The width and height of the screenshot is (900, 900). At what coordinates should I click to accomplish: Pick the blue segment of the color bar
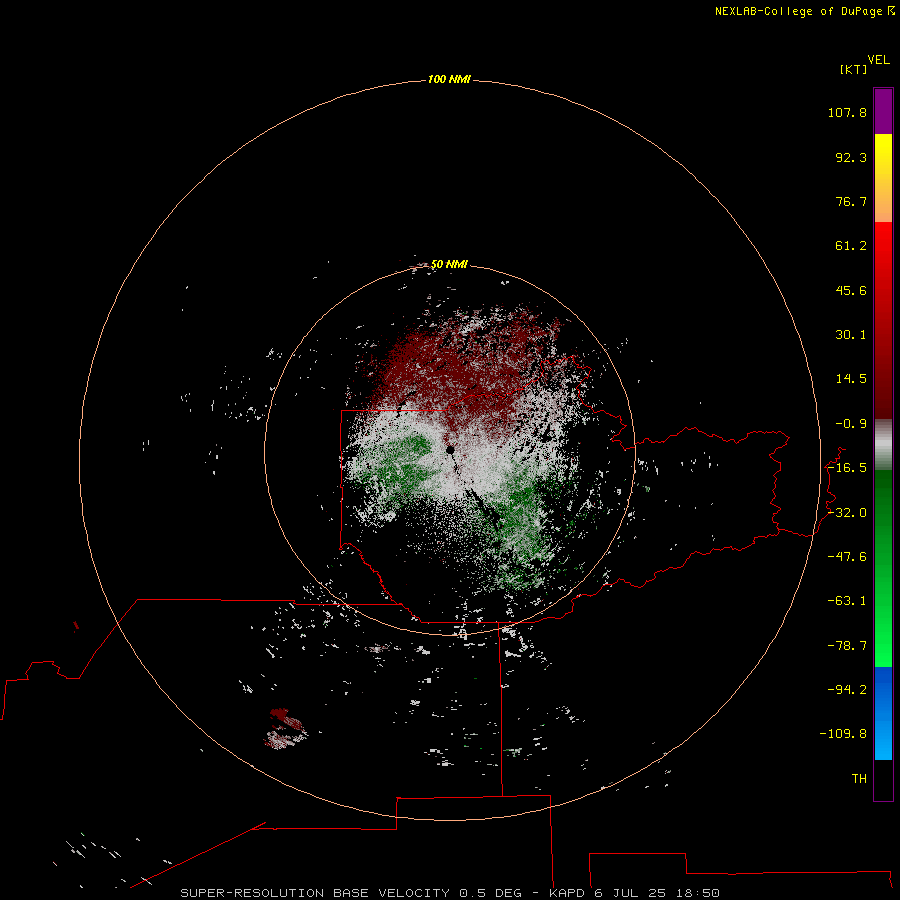click(x=883, y=713)
